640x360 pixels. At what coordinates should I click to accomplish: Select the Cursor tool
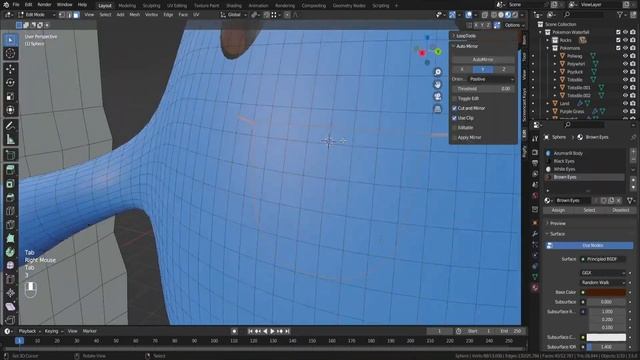[10, 53]
